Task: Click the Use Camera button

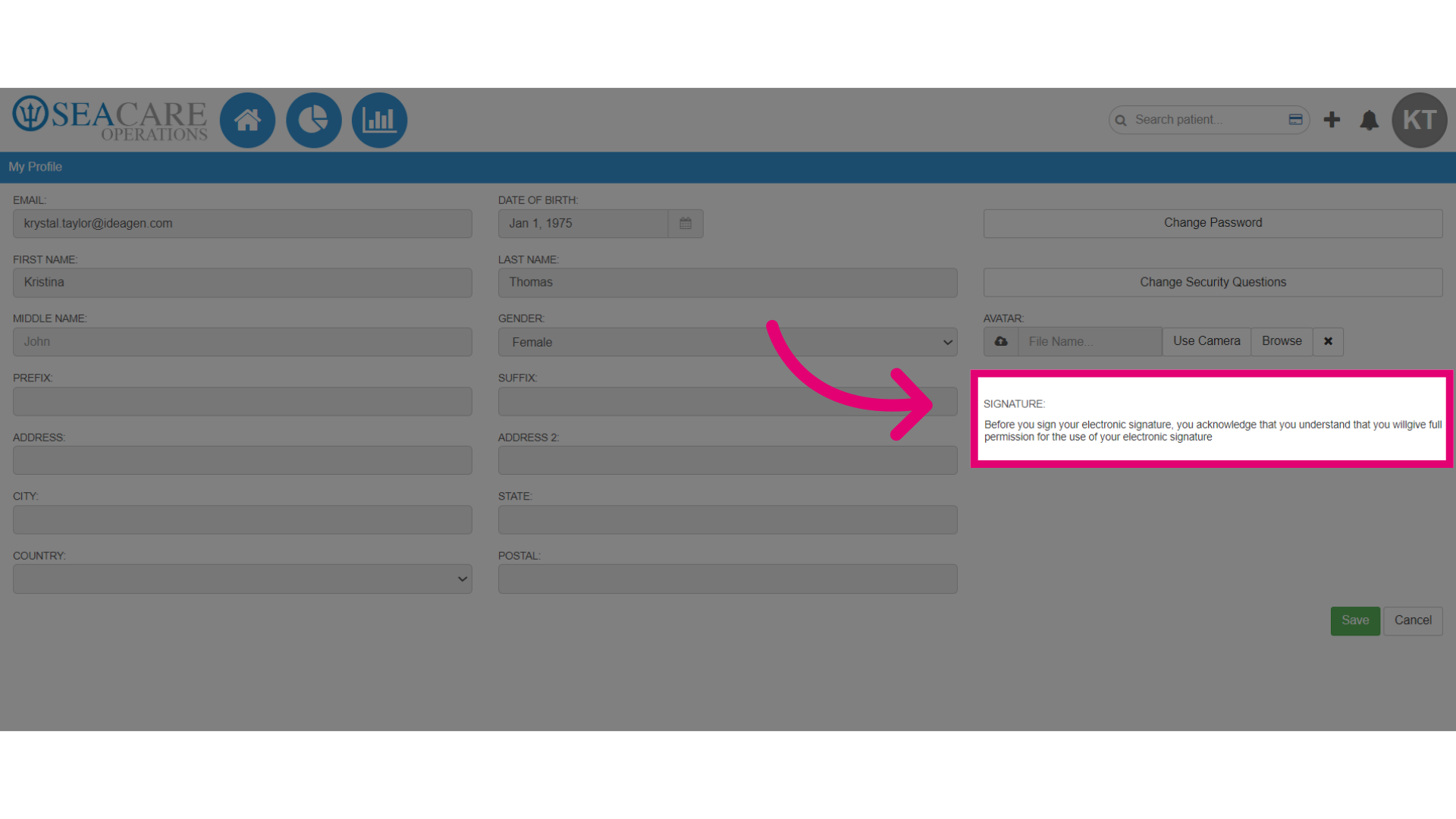Action: [1207, 341]
